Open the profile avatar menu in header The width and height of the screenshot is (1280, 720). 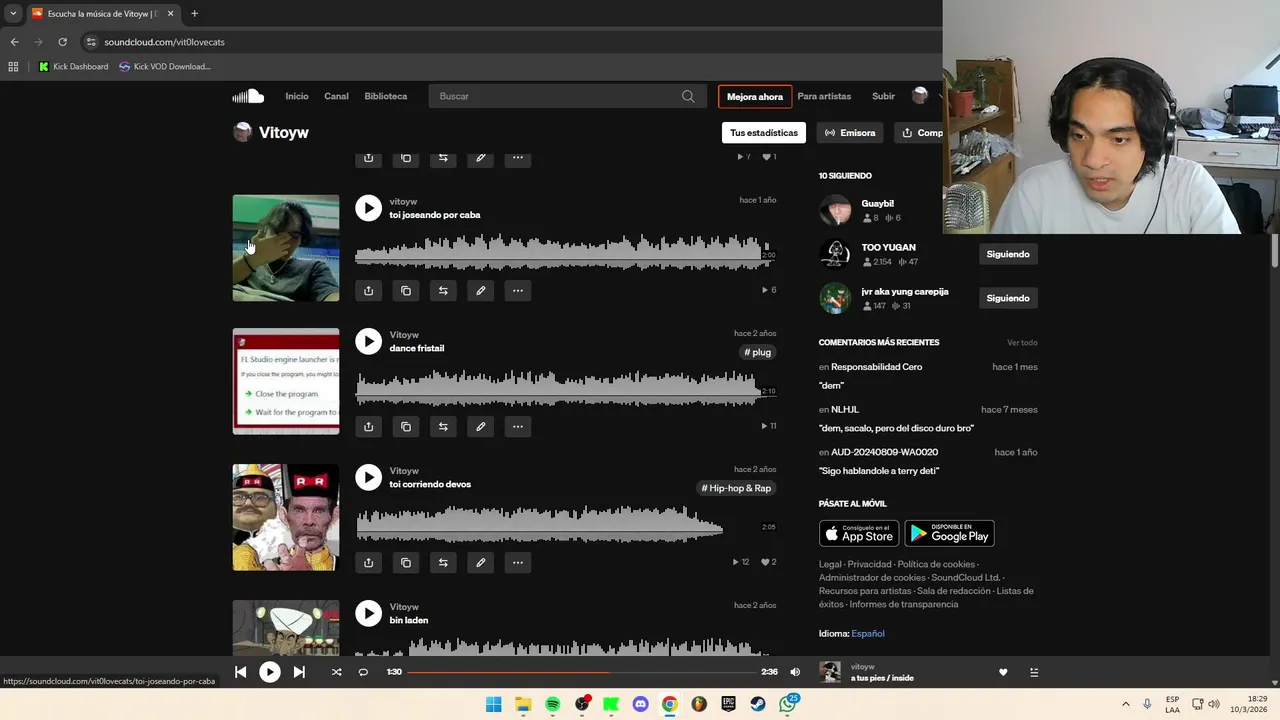pos(920,96)
